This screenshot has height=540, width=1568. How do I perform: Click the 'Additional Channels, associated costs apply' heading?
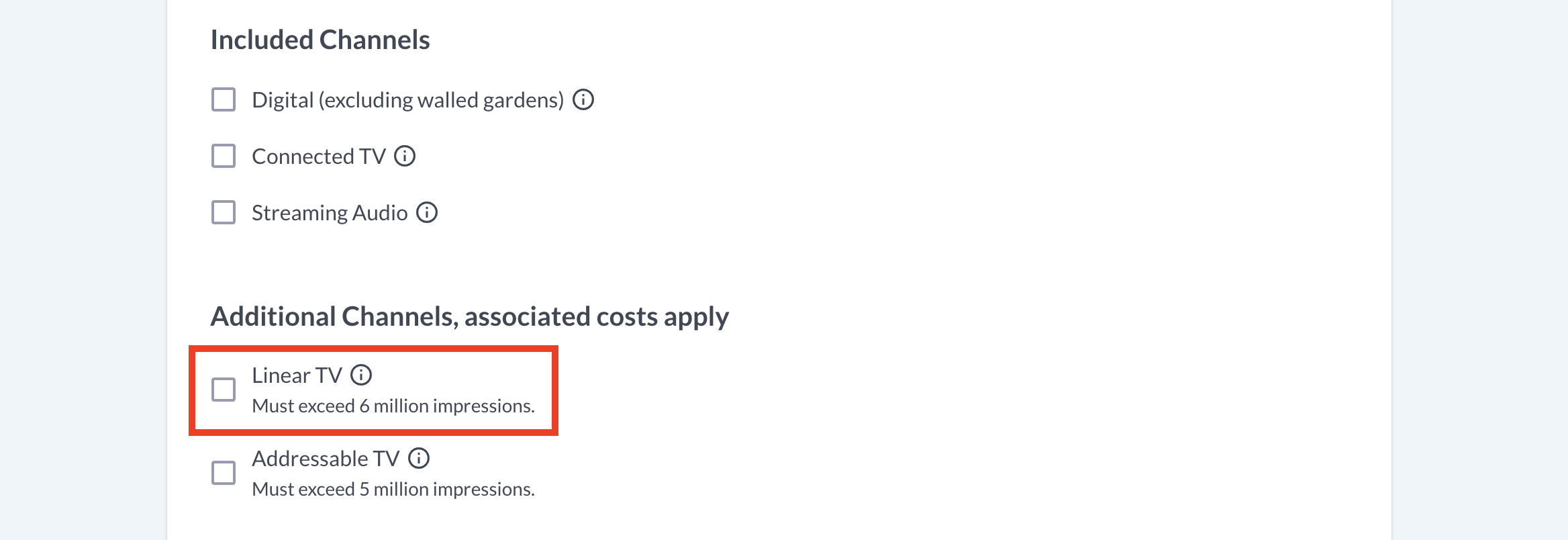pos(469,317)
